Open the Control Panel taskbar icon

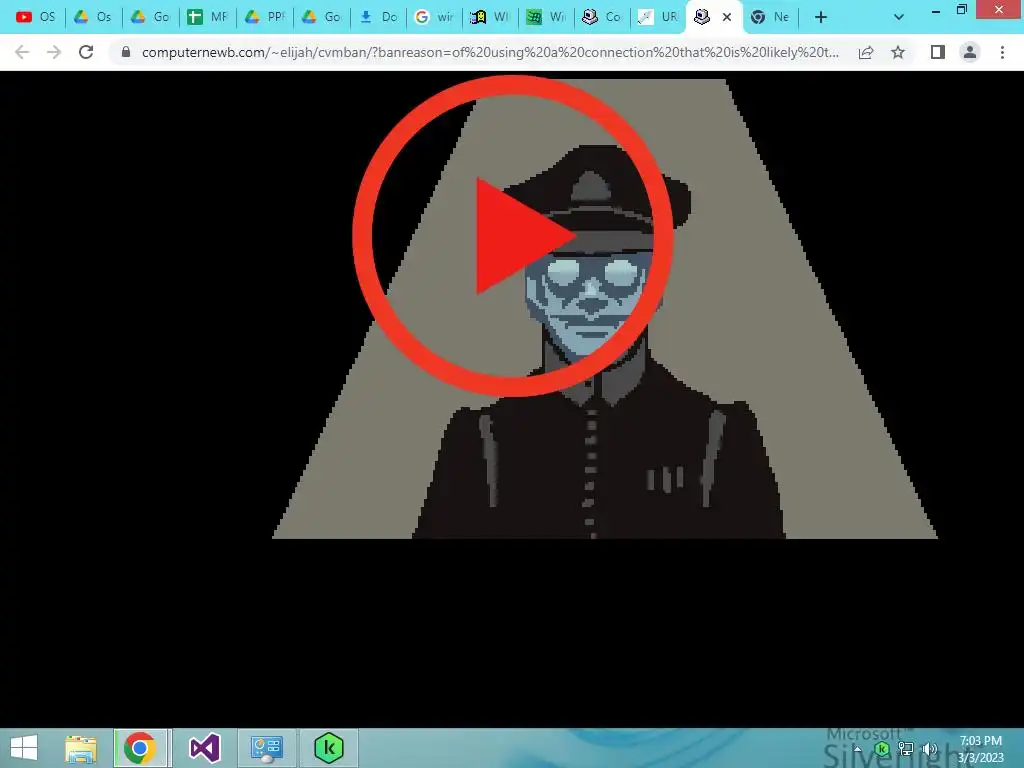(266, 748)
